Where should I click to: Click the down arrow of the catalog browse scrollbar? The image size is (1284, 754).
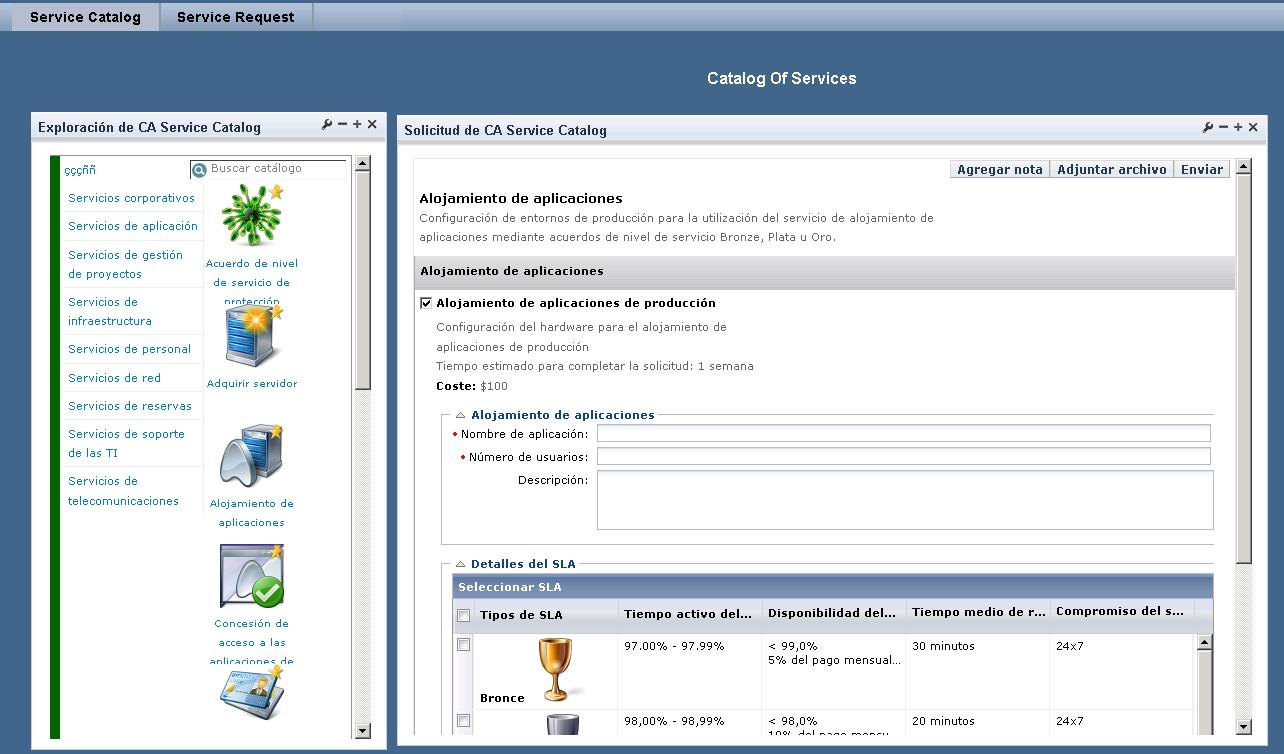point(363,731)
